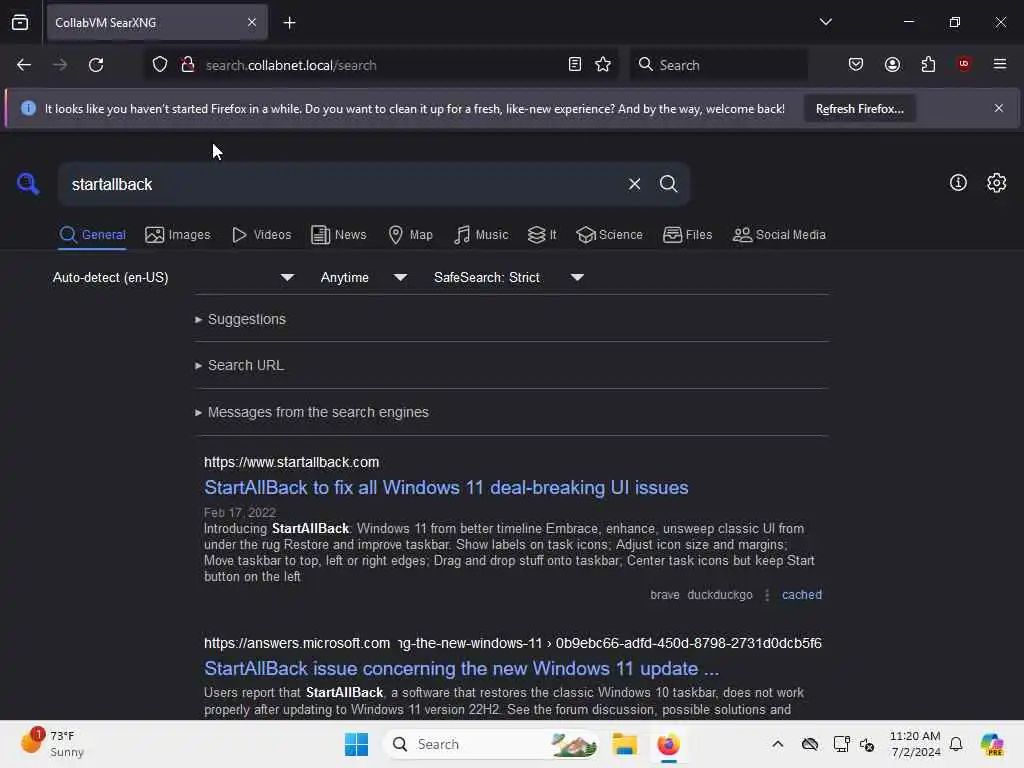Toggle reader view icon
The width and height of the screenshot is (1024, 768).
coord(575,65)
